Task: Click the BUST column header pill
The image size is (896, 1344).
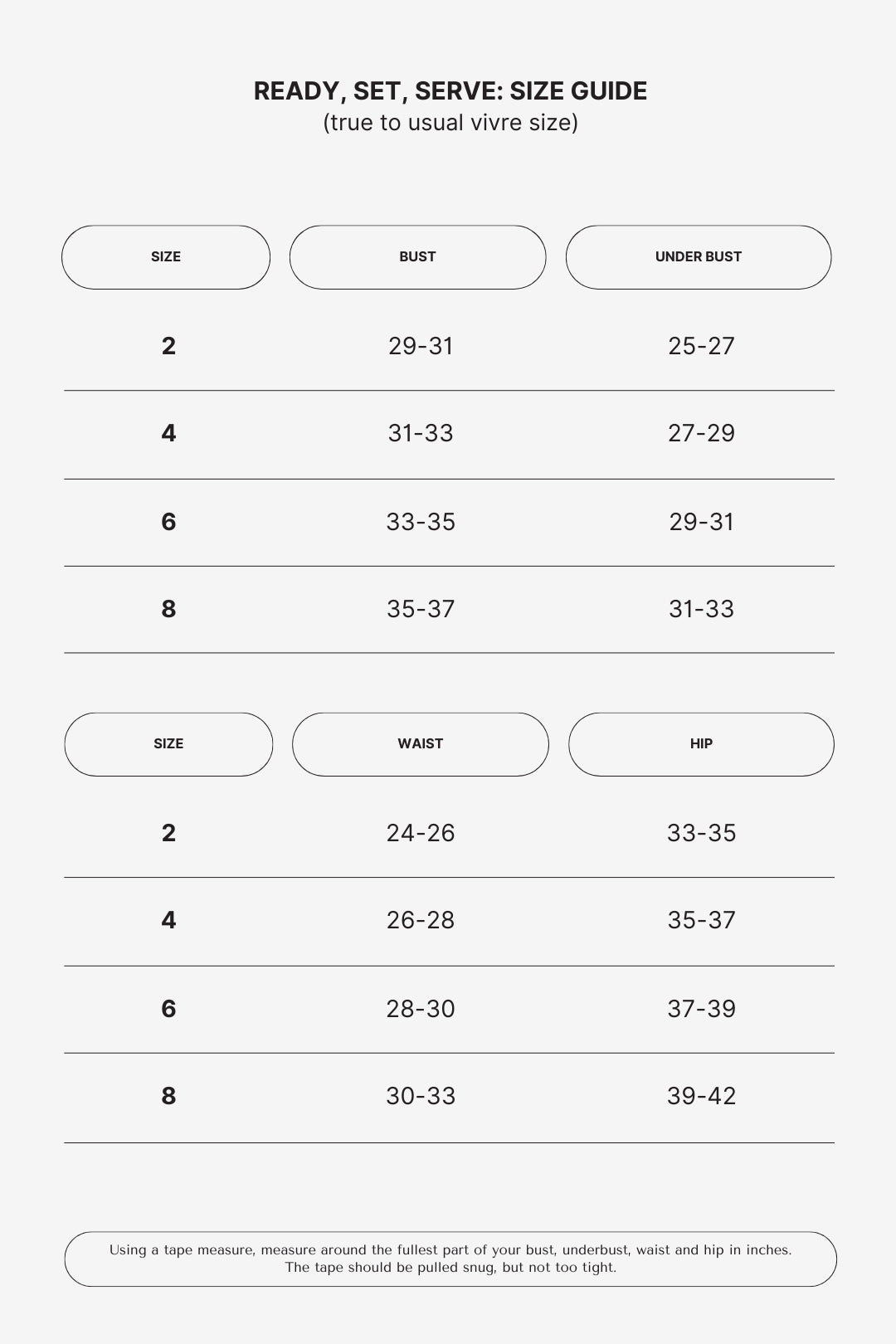Action: [x=417, y=257]
